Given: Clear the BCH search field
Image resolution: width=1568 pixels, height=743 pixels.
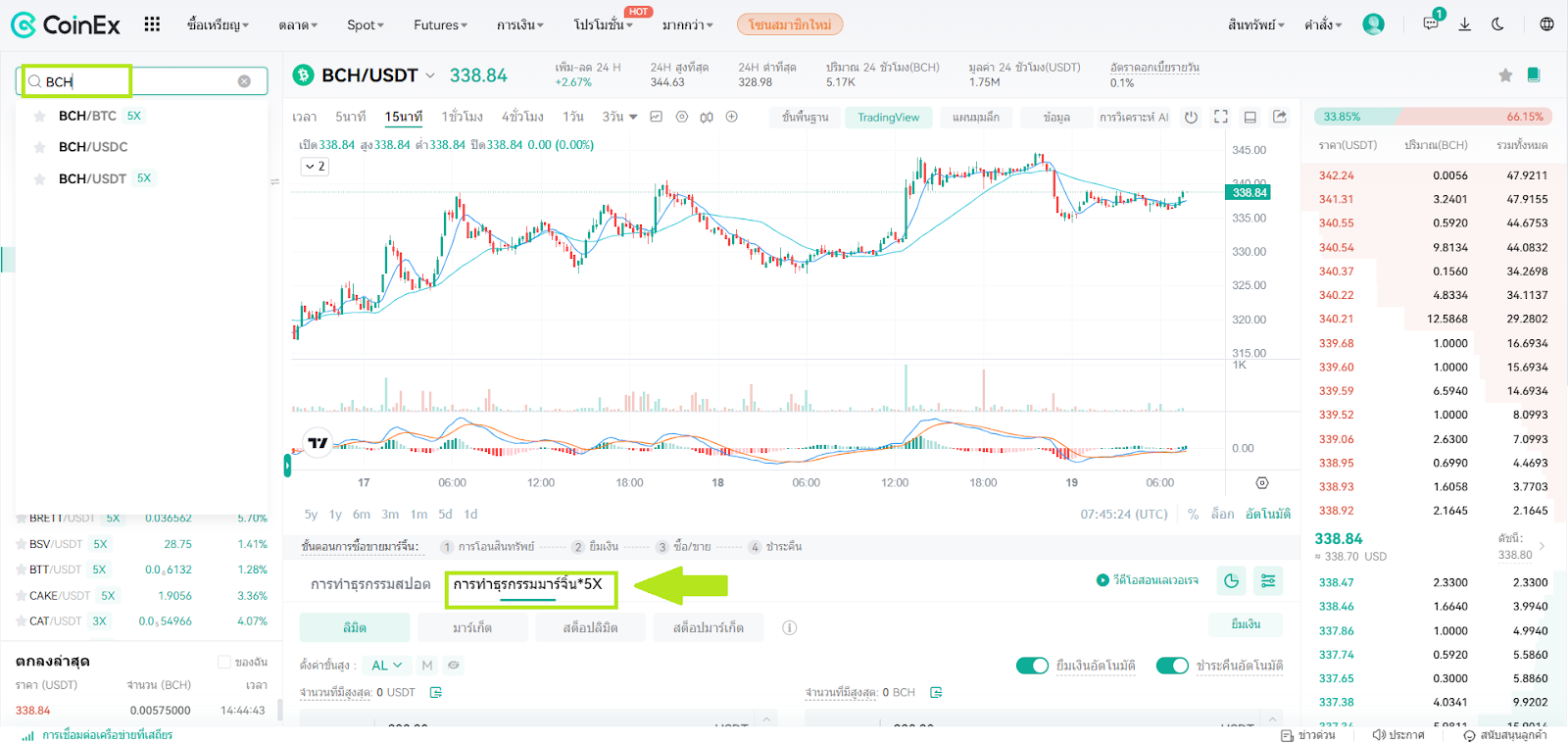Looking at the screenshot, I should pyautogui.click(x=244, y=81).
